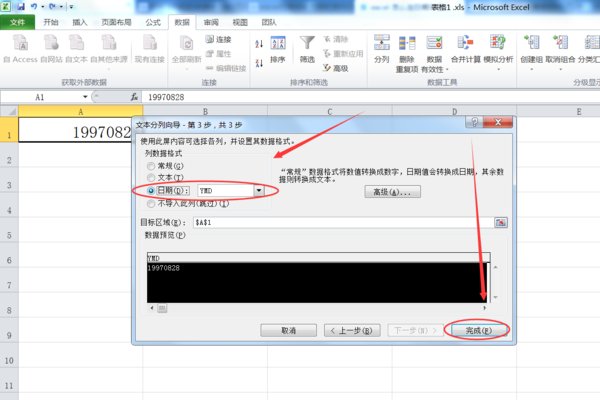This screenshot has height=400, width=600.
Task: Click the data preview horizontal scrollbar thumb
Action: point(162,308)
